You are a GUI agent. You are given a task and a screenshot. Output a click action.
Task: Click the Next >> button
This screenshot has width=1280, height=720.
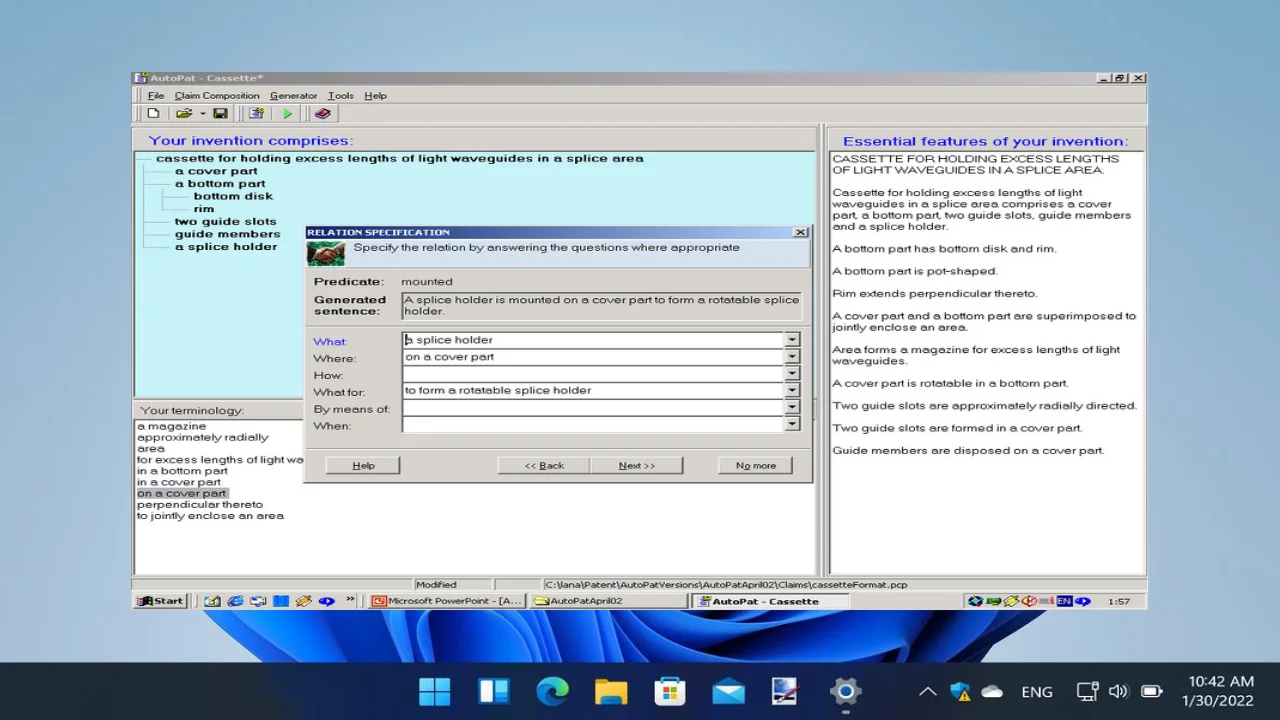(636, 465)
